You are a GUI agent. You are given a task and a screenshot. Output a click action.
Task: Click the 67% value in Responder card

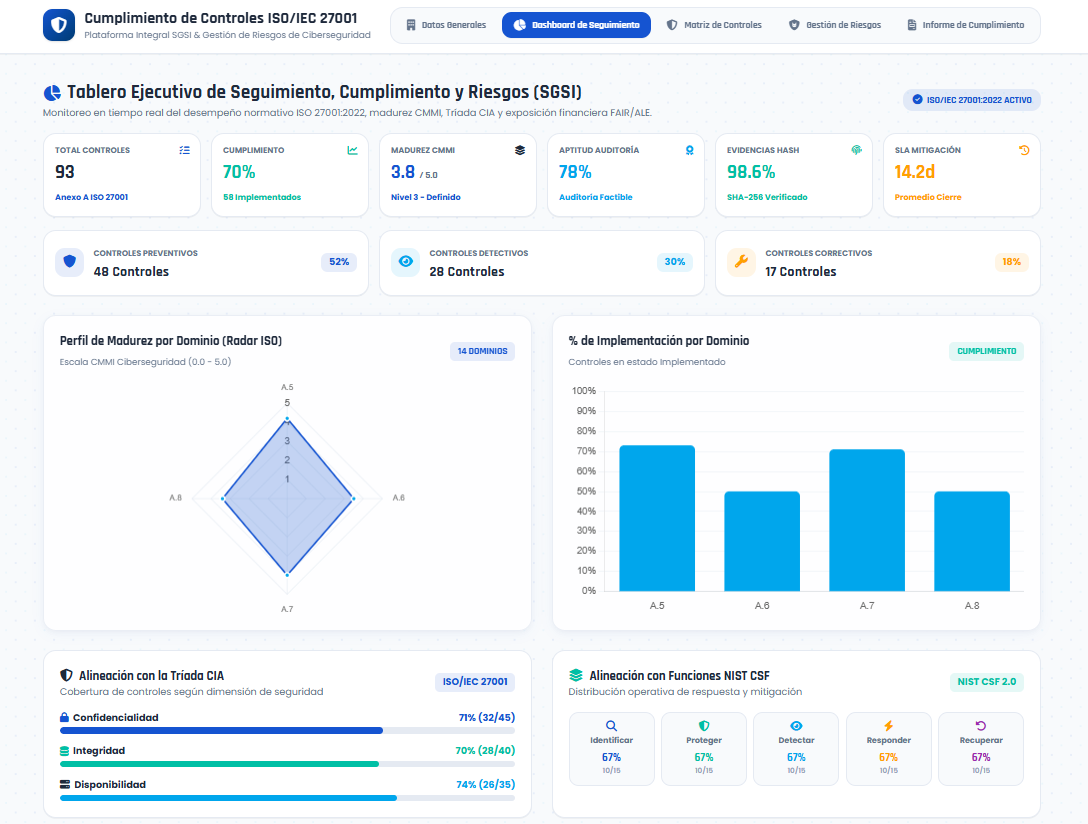point(888,757)
